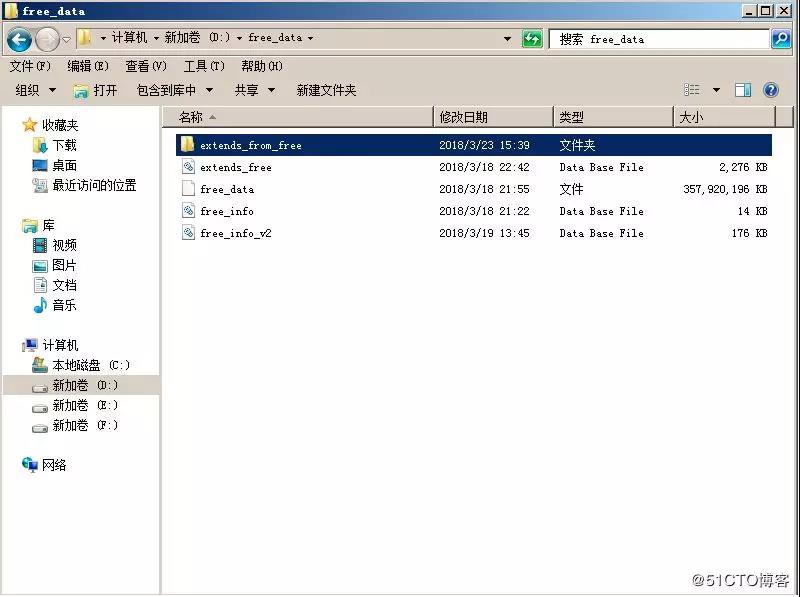Click the blue help question icon
The image size is (800, 597).
pyautogui.click(x=770, y=90)
